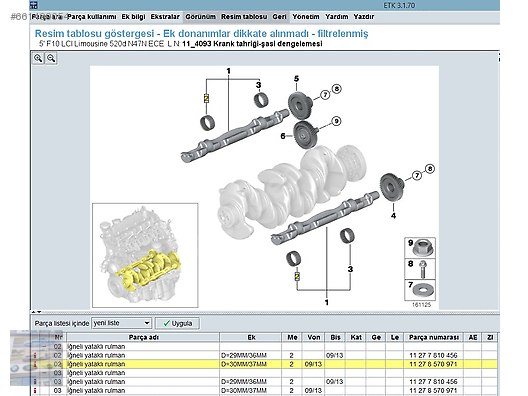The height and width of the screenshot is (396, 528).
Task: Select the highlighted row 11 27 8 570 971
Action: pyautogui.click(x=265, y=364)
